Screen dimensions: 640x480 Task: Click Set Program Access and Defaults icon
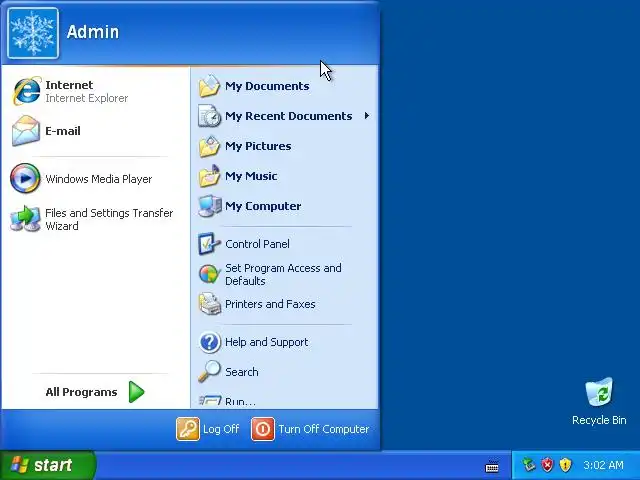point(209,274)
